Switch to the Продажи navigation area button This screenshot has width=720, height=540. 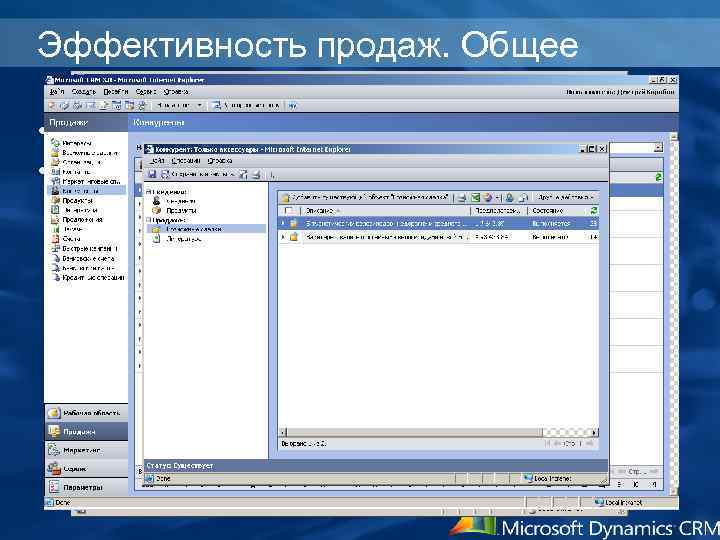(86, 432)
